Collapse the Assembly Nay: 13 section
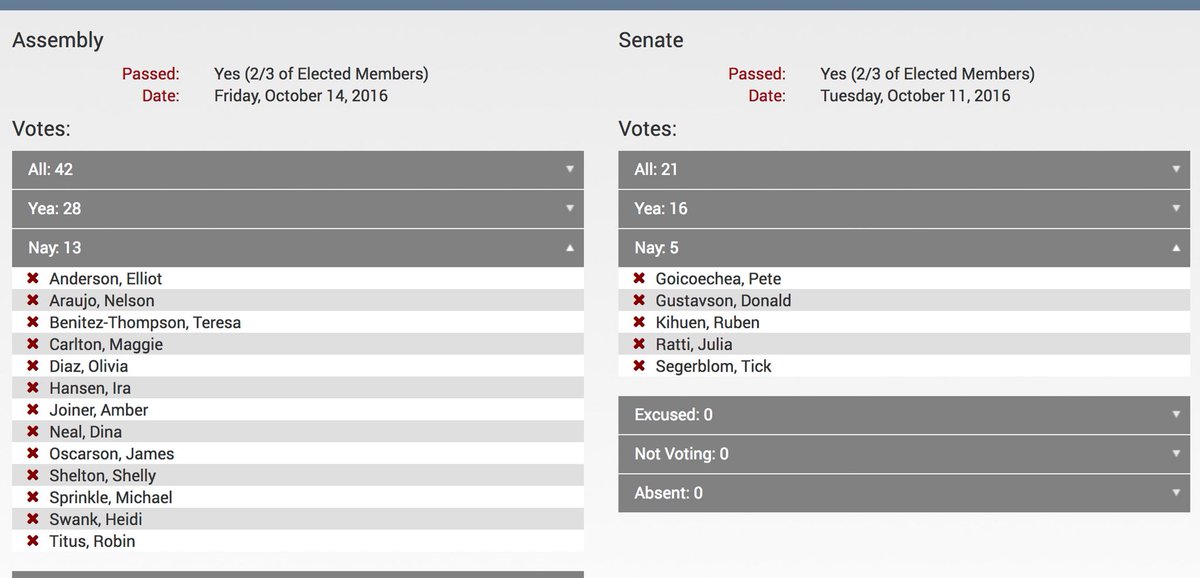 tap(298, 248)
